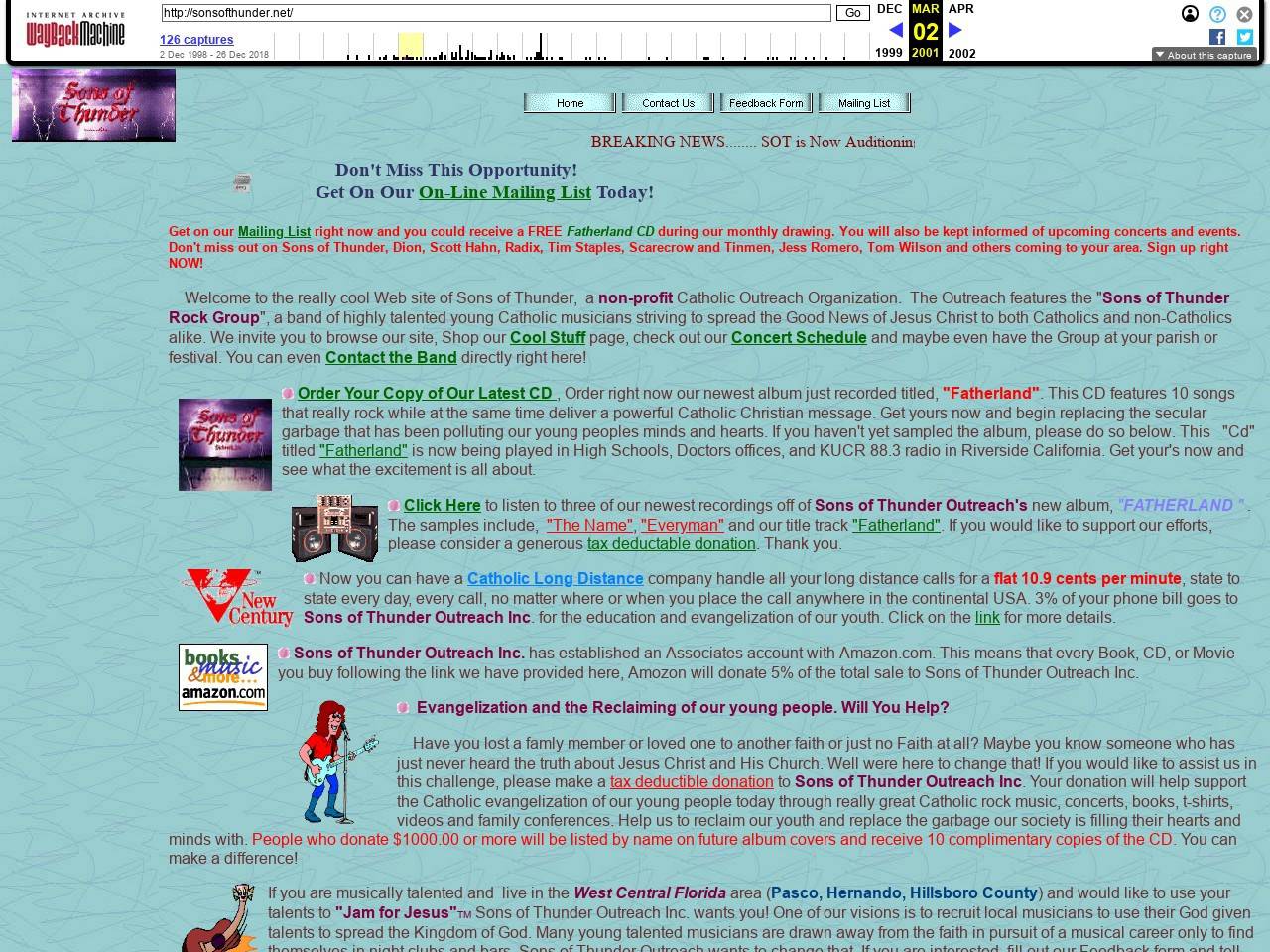This screenshot has height=952, width=1270.
Task: Open the Home navigation button
Action: coord(570,103)
